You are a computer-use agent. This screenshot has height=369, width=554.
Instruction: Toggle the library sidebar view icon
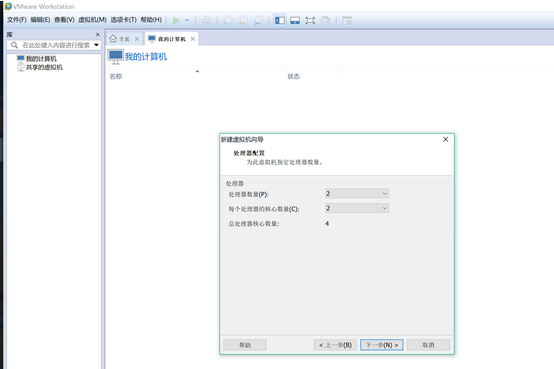coord(280,20)
